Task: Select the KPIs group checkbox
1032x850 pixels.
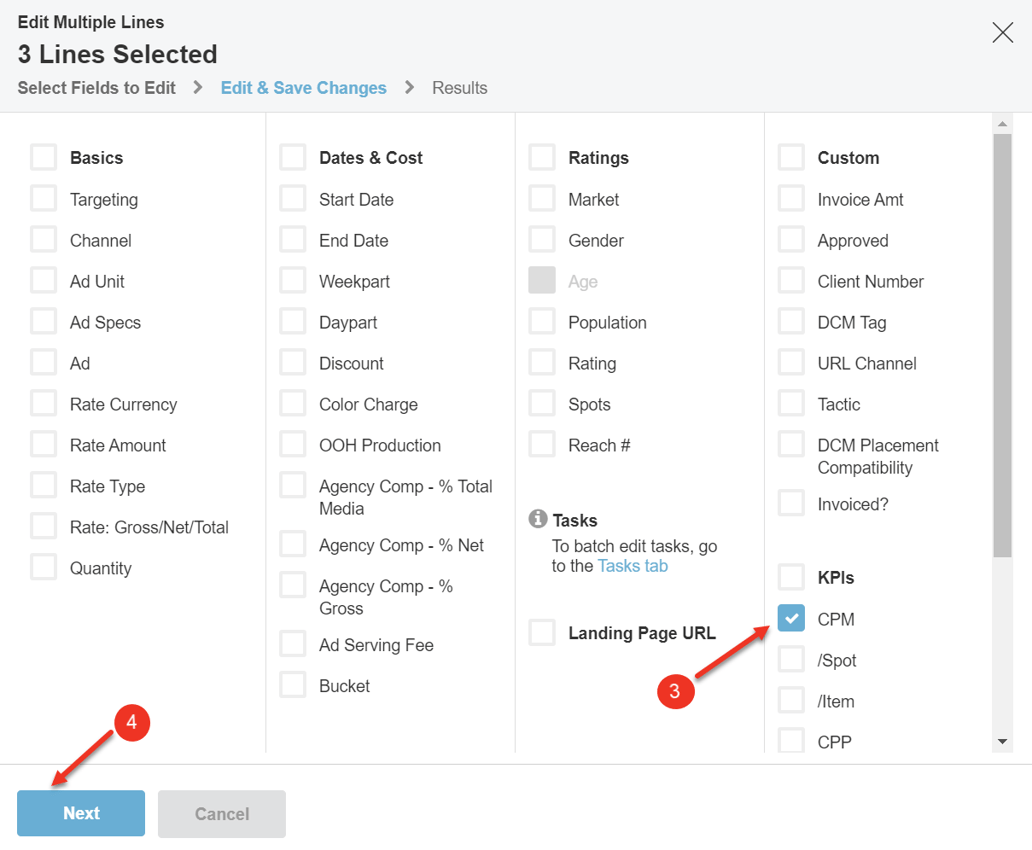Action: 791,577
